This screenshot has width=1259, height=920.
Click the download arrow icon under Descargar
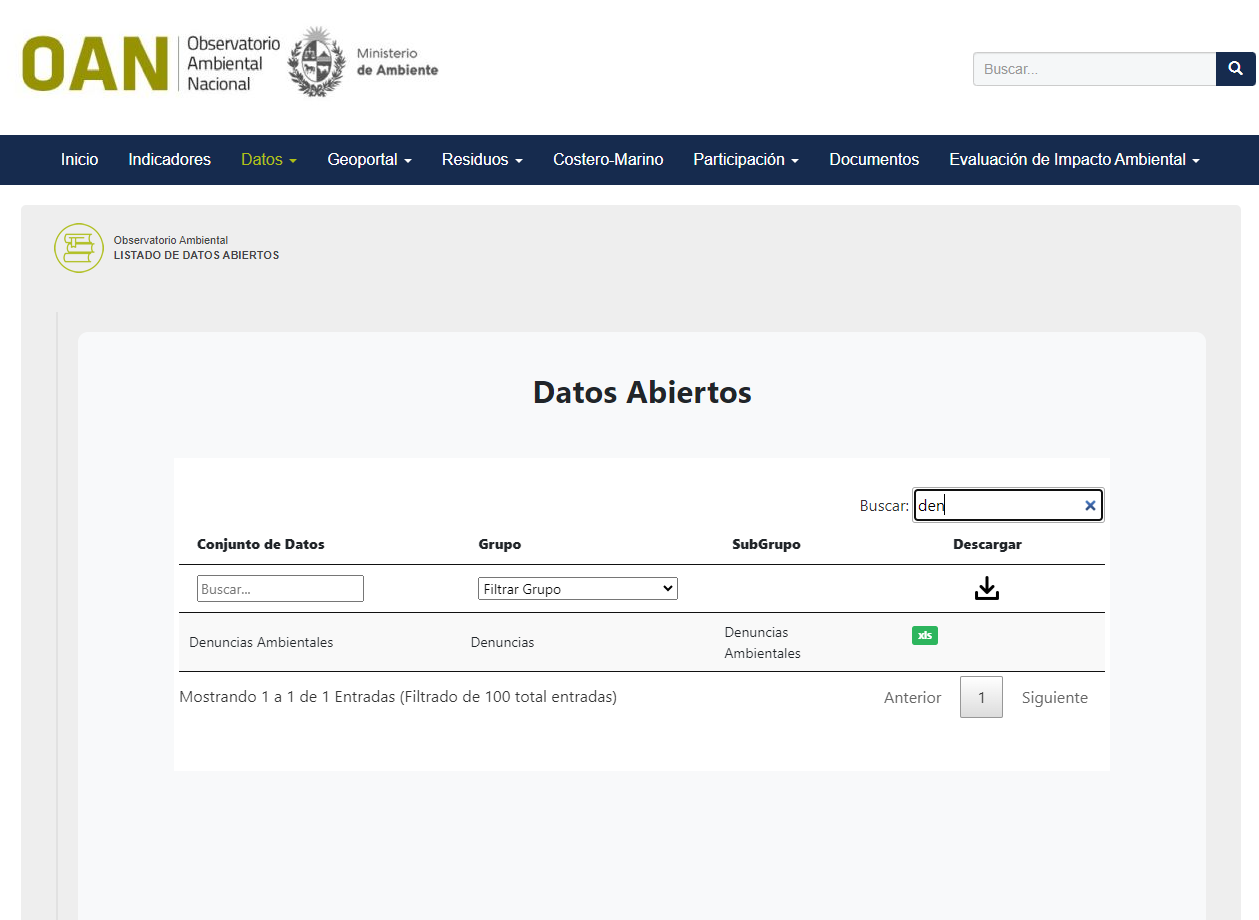coord(987,589)
